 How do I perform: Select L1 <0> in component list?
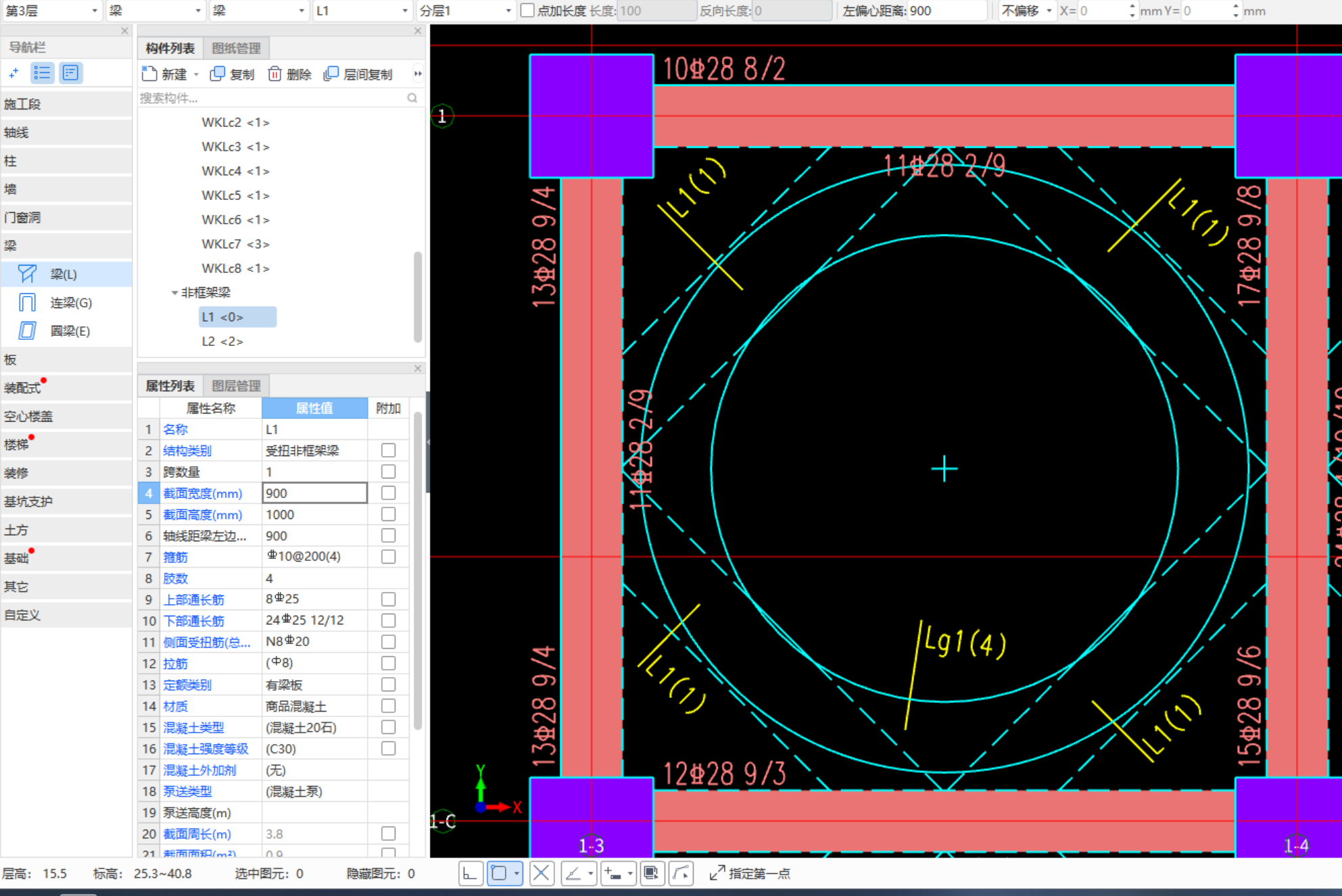237,317
